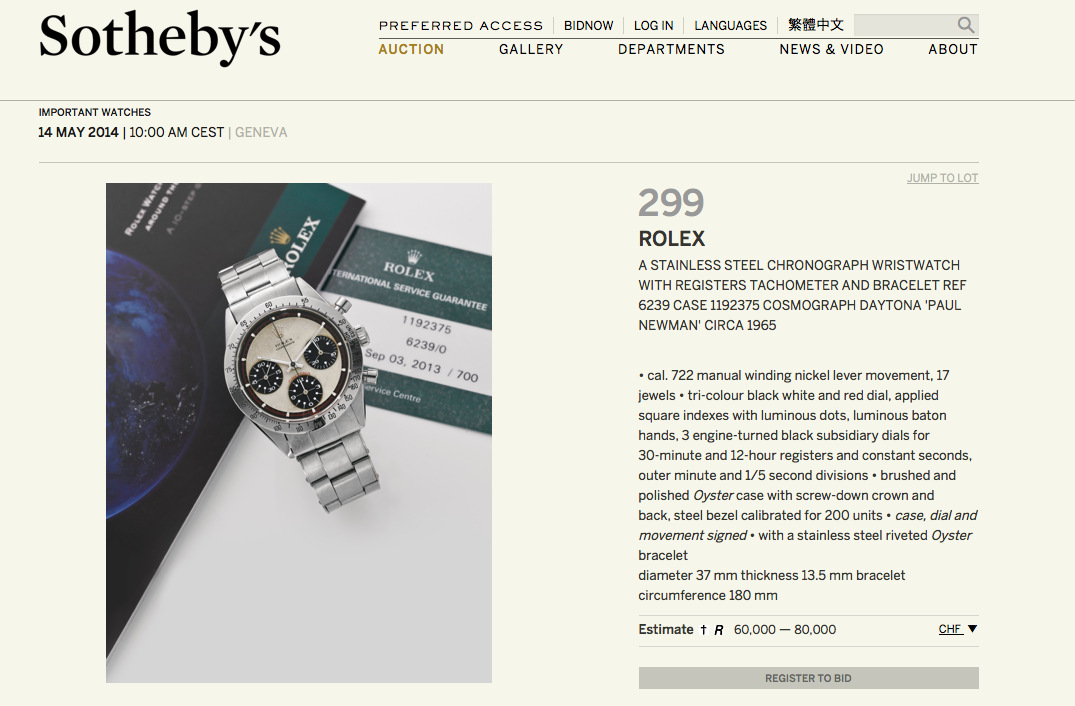Enlarge the Rolex Daytona watch photo

[299, 433]
